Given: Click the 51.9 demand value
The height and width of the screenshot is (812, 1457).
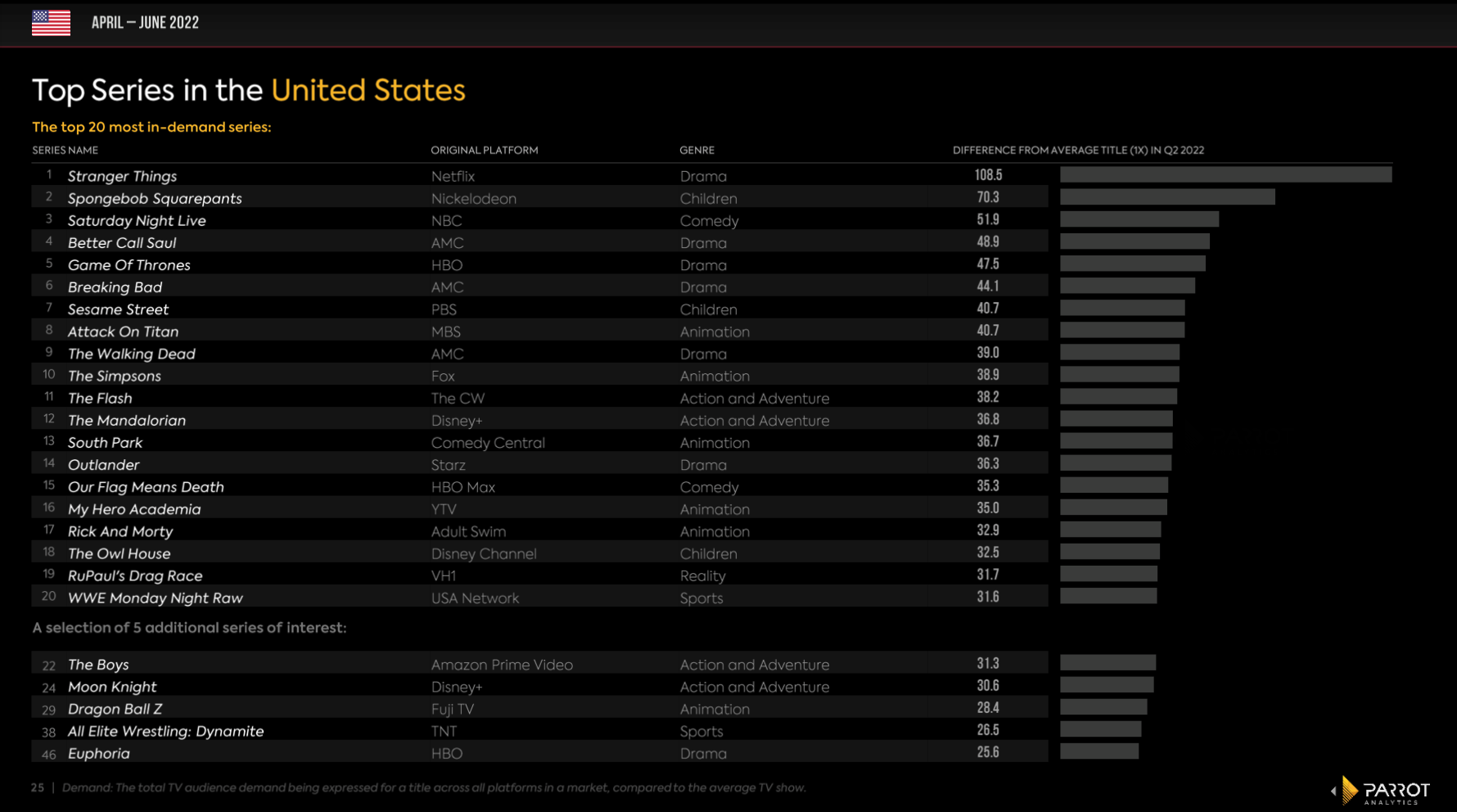Looking at the screenshot, I should click(988, 219).
